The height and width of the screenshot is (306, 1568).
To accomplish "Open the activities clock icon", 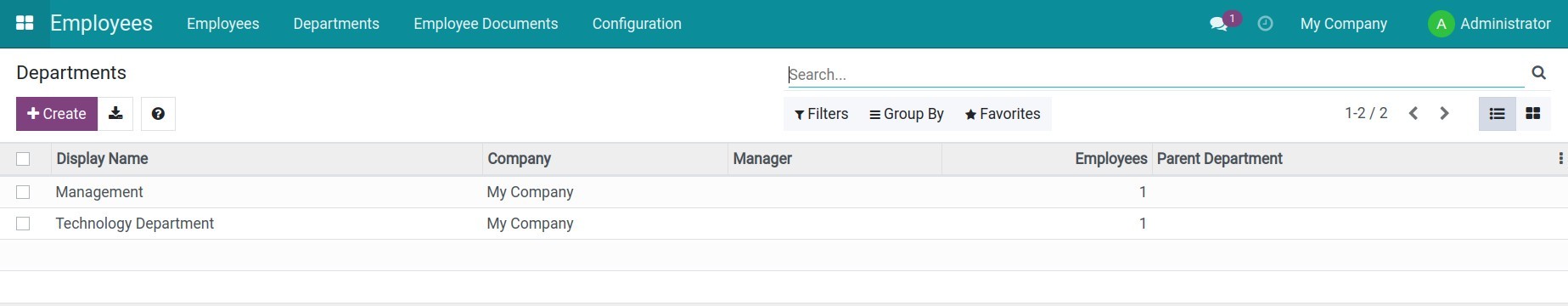I will (x=1265, y=24).
